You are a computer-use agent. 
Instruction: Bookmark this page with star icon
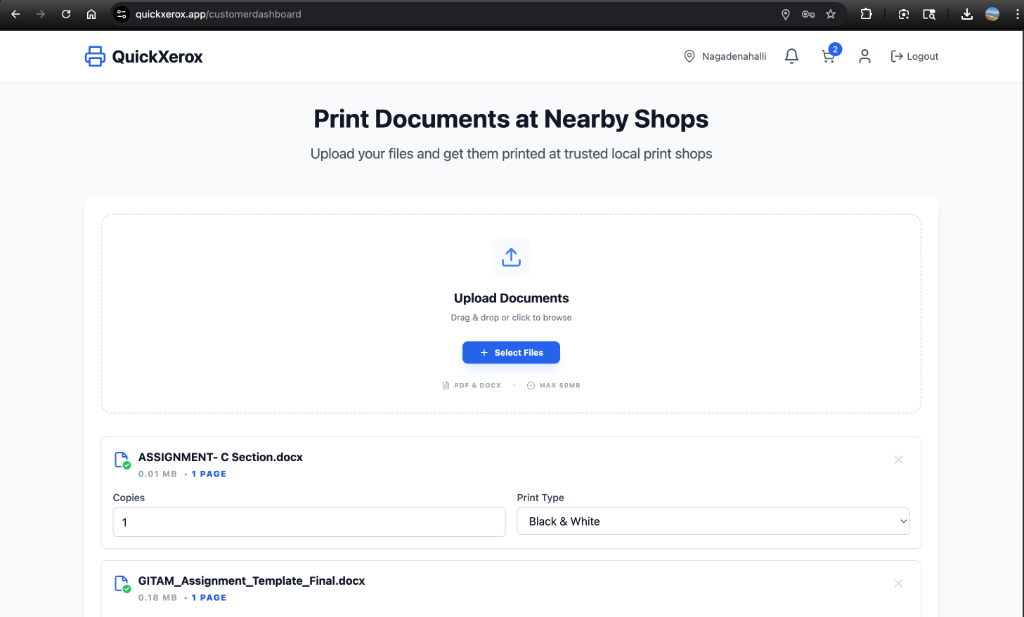click(x=830, y=14)
